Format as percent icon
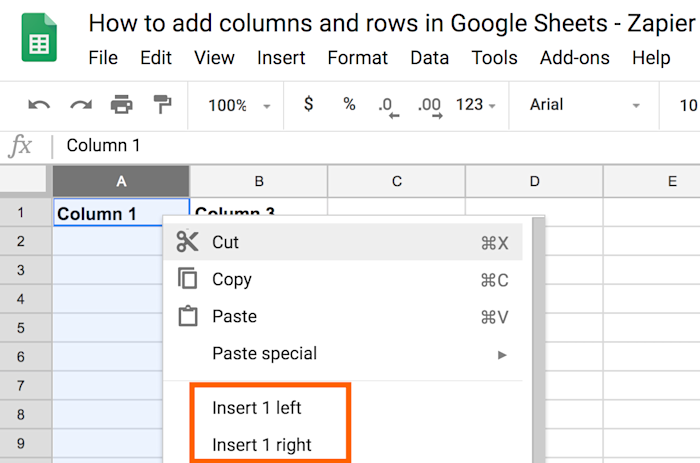This screenshot has height=463, width=700. point(349,104)
